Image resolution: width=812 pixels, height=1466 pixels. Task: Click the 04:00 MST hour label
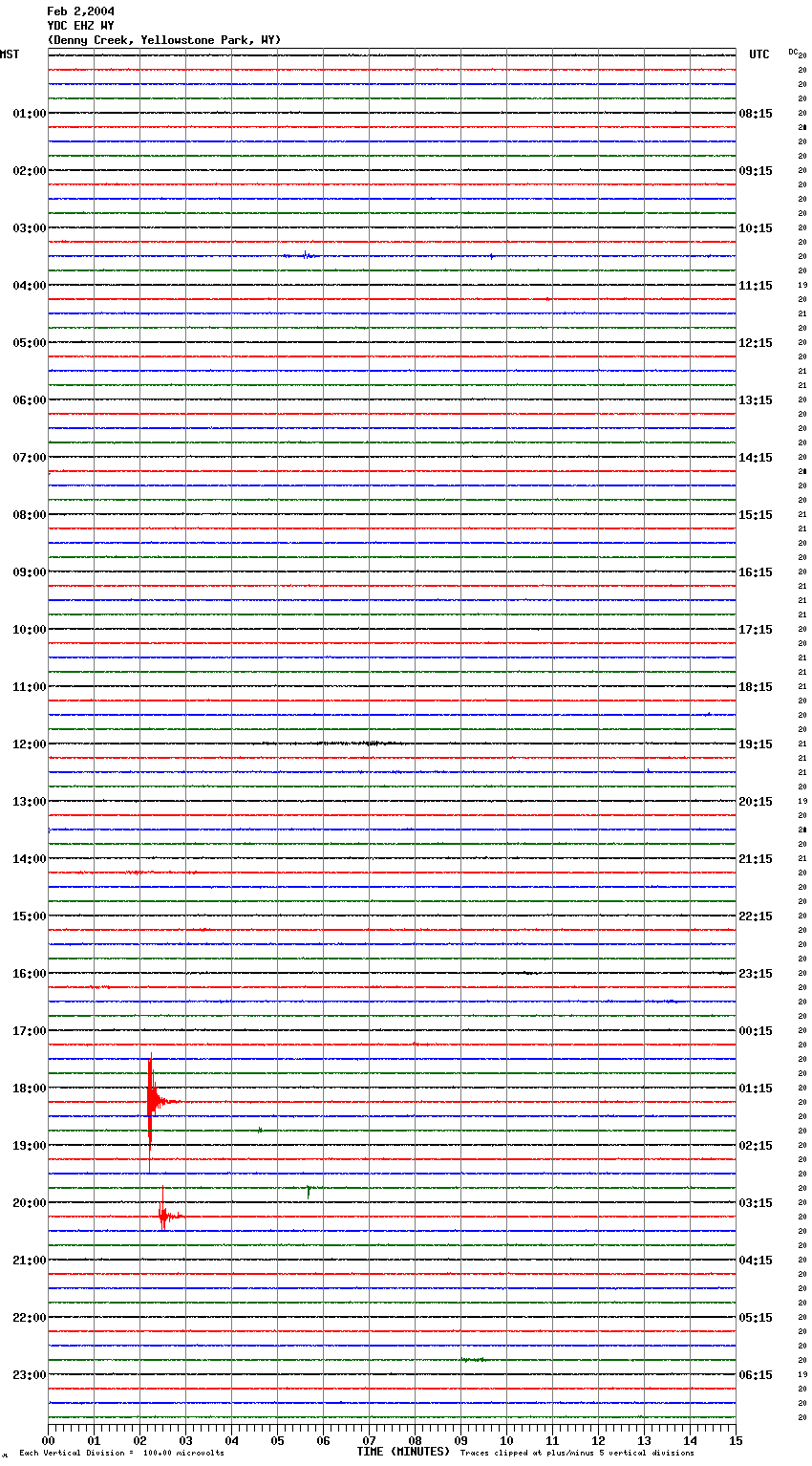click(x=29, y=286)
